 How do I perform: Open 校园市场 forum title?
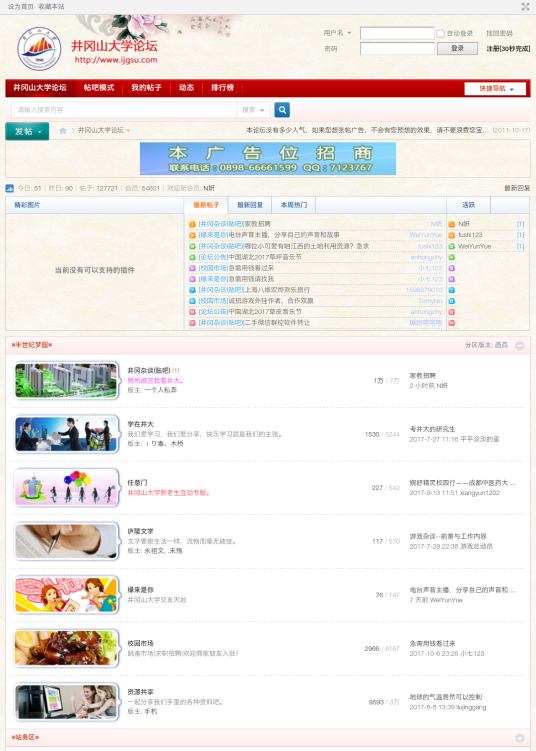pyautogui.click(x=140, y=644)
